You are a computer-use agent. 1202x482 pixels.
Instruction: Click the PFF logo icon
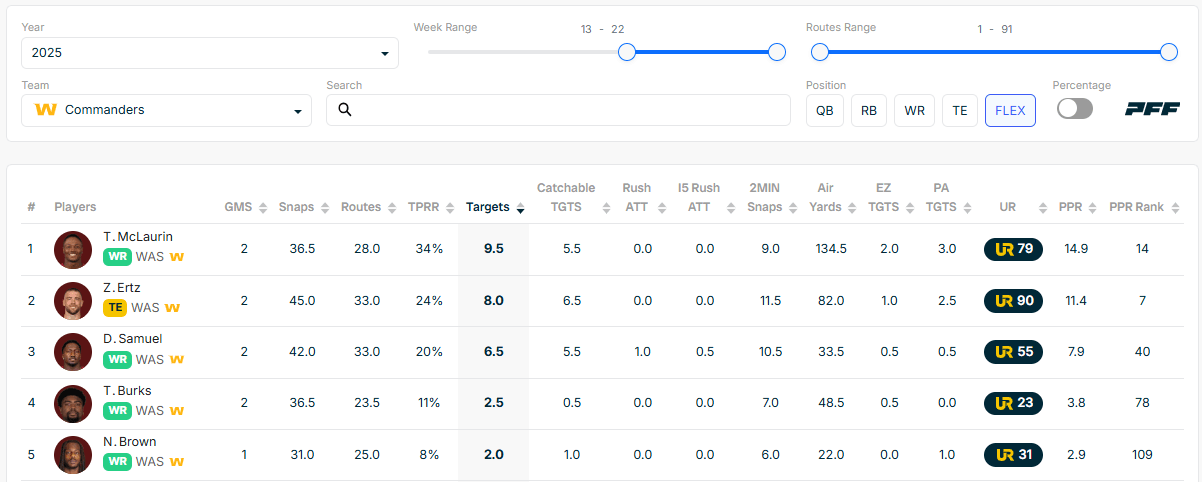[x=1152, y=109]
